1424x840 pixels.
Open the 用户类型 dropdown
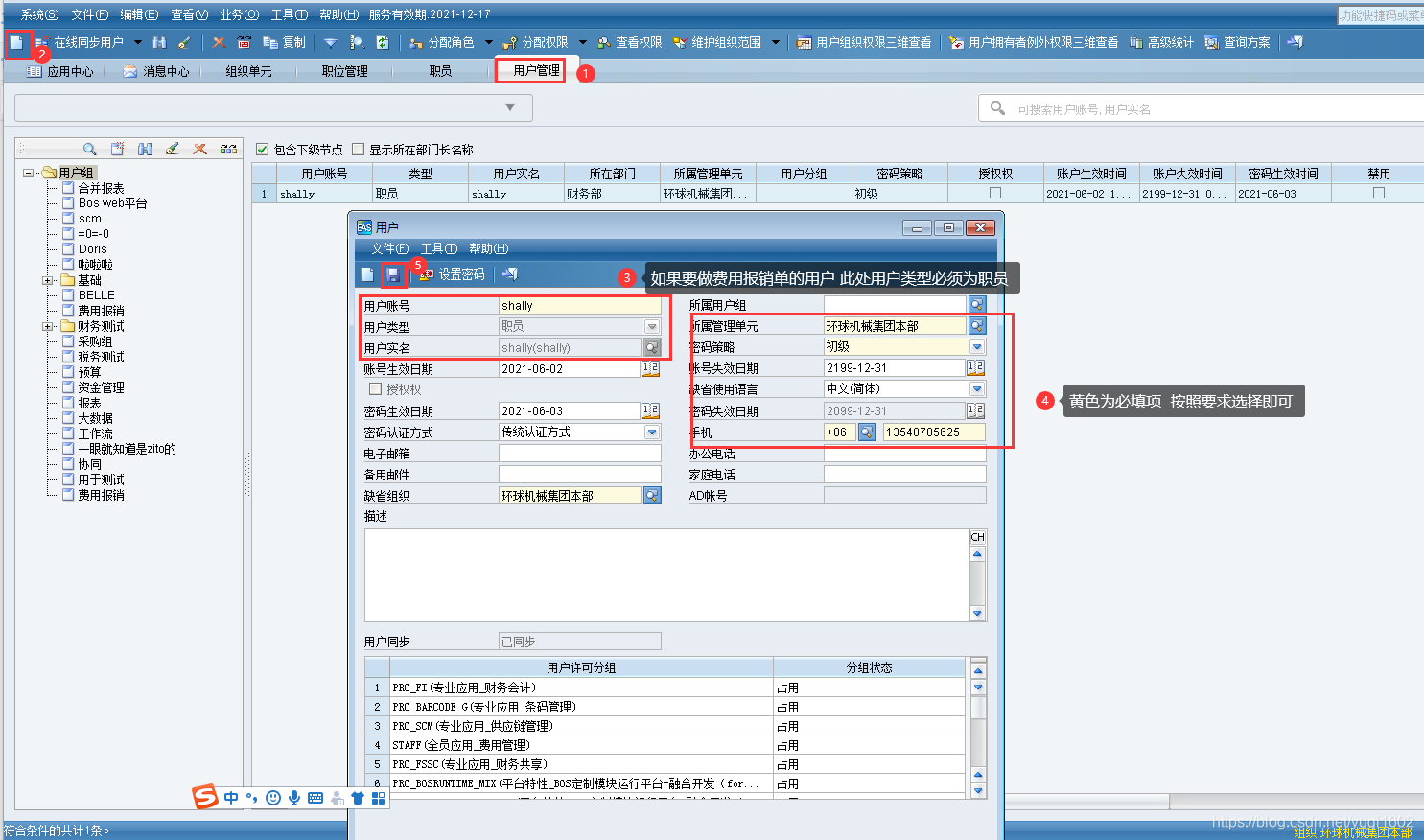click(652, 326)
